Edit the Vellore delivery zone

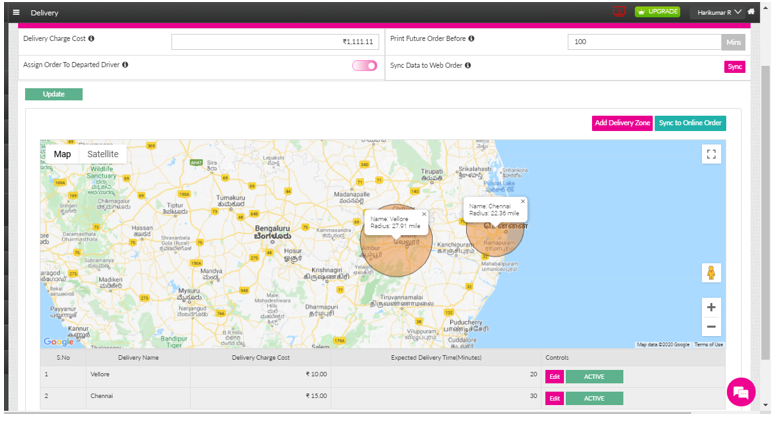point(554,377)
